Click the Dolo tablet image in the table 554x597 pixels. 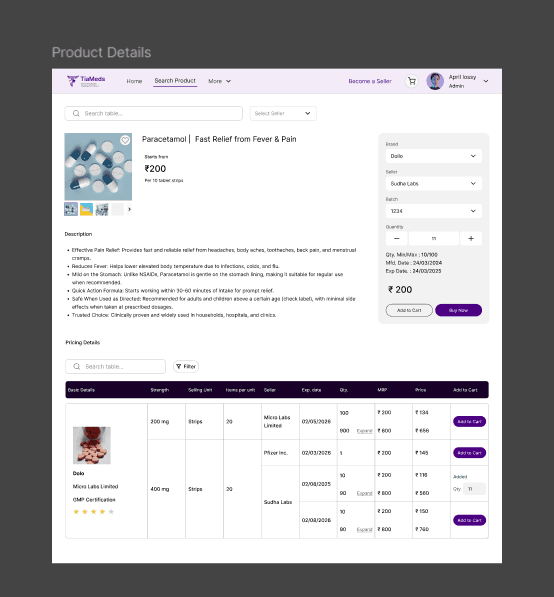(92, 445)
